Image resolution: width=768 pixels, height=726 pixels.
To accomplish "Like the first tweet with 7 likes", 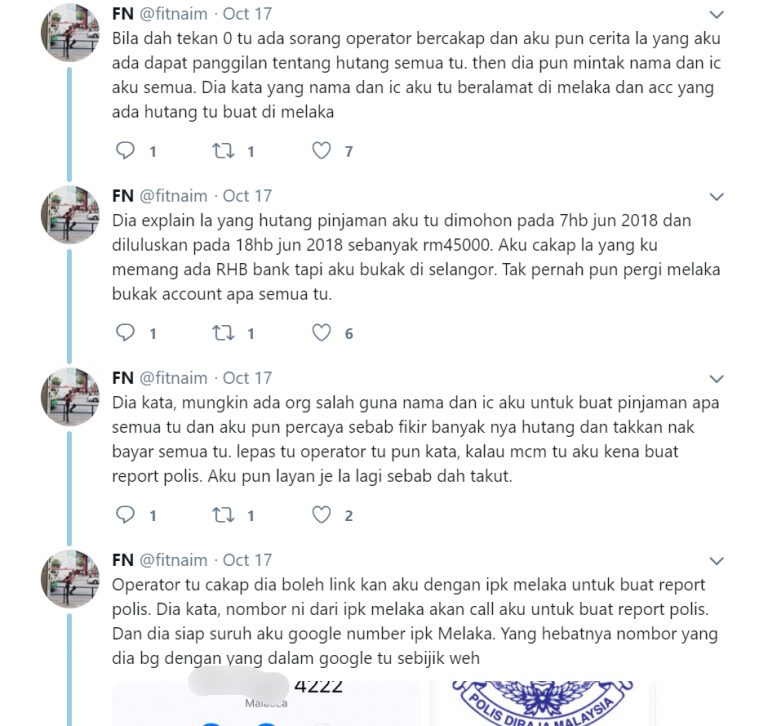I will pos(321,150).
